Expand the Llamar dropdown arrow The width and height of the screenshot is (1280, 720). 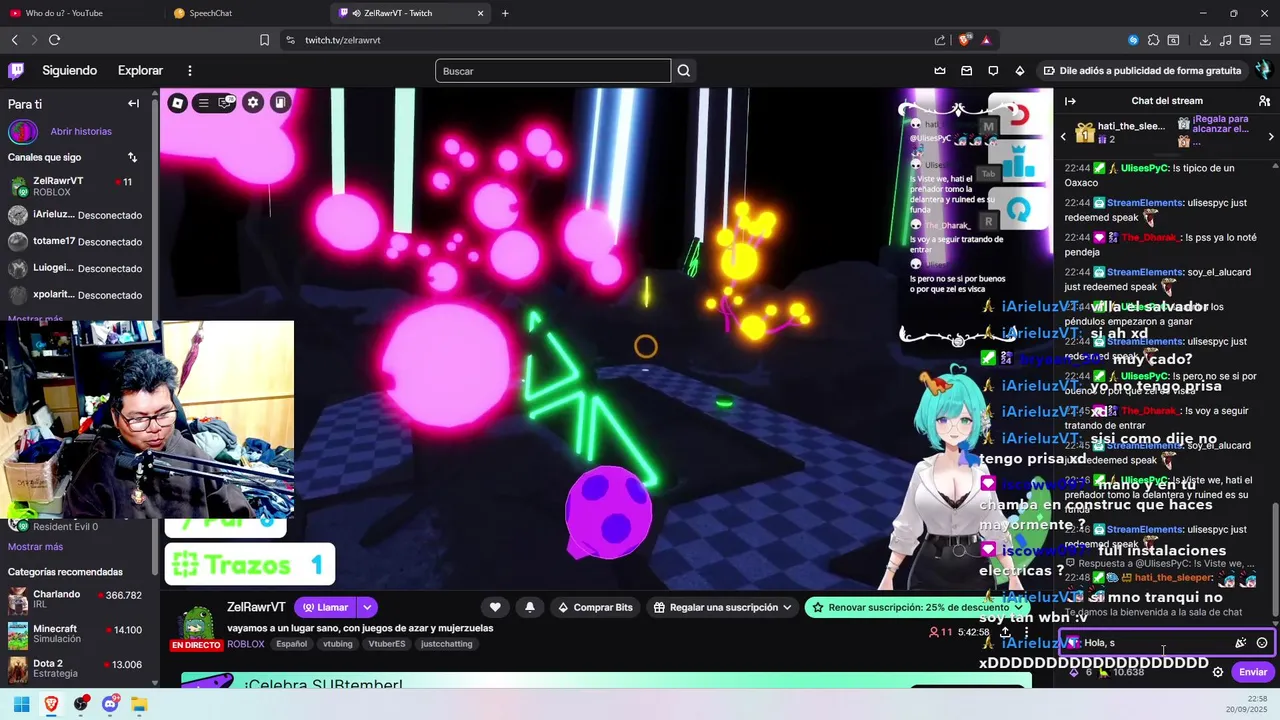367,607
